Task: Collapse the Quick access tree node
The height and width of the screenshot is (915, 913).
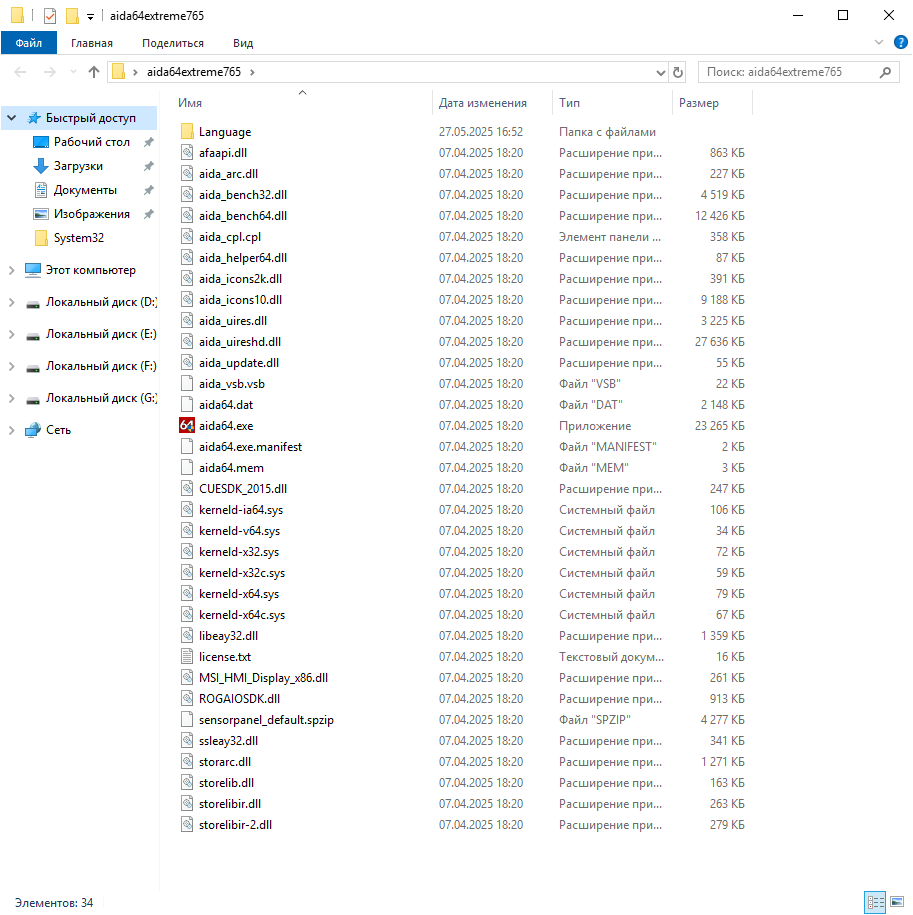Action: [x=11, y=118]
